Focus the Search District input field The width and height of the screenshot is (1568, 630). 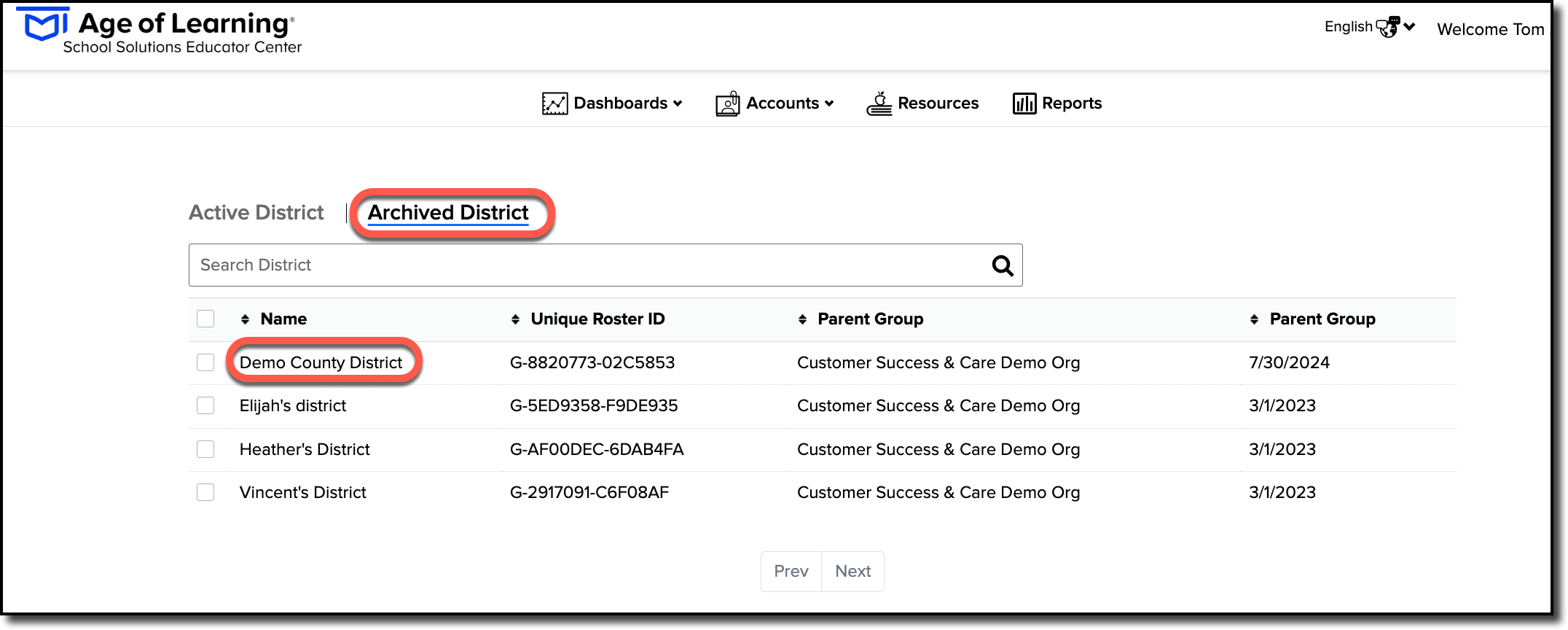pyautogui.click(x=605, y=265)
